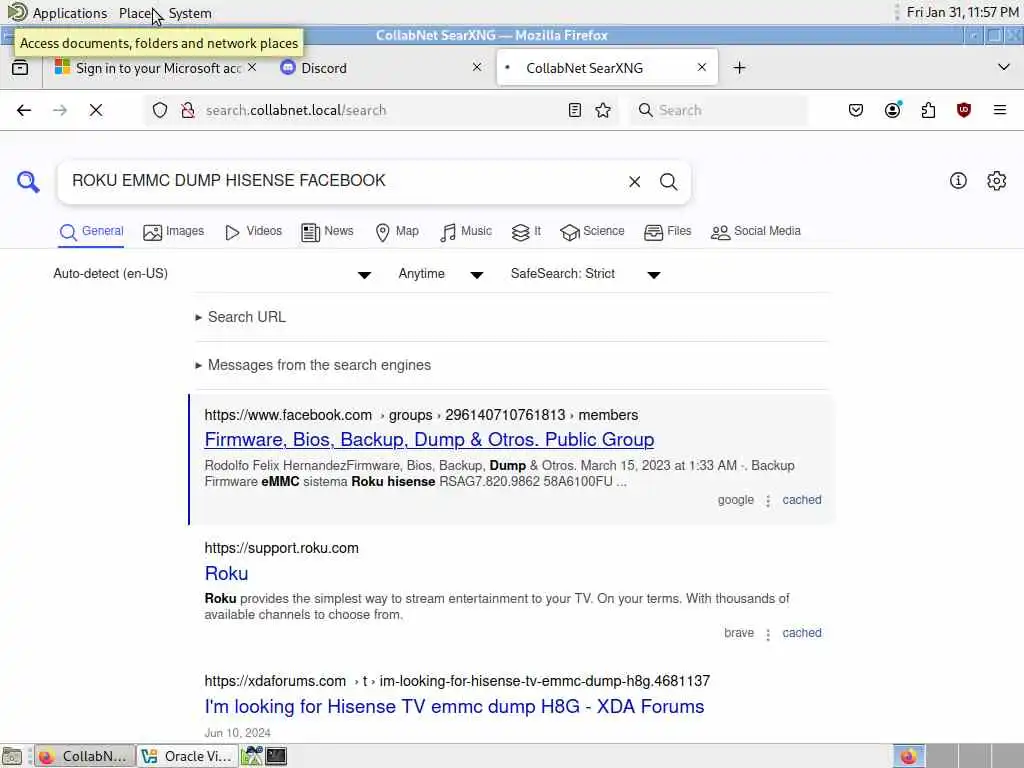Open more options dots beside brave label
Viewport: 1024px width, 768px height.
768,634
